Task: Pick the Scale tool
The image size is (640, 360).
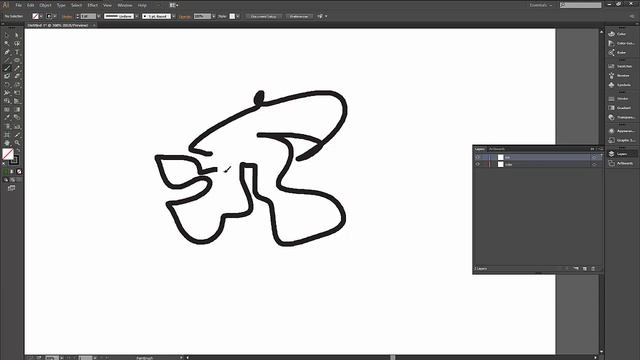Action: click(x=17, y=85)
